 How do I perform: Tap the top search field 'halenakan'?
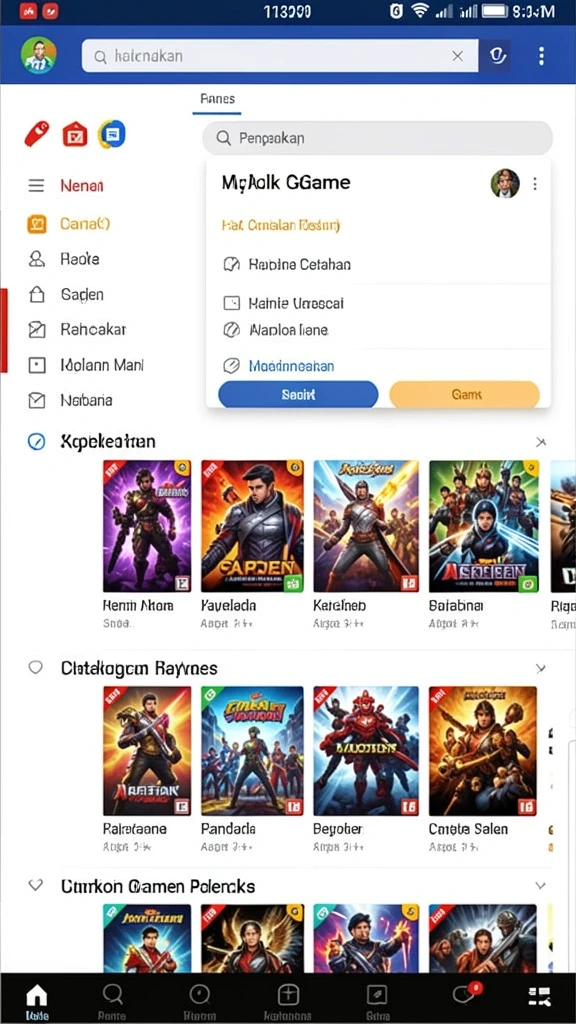(280, 56)
